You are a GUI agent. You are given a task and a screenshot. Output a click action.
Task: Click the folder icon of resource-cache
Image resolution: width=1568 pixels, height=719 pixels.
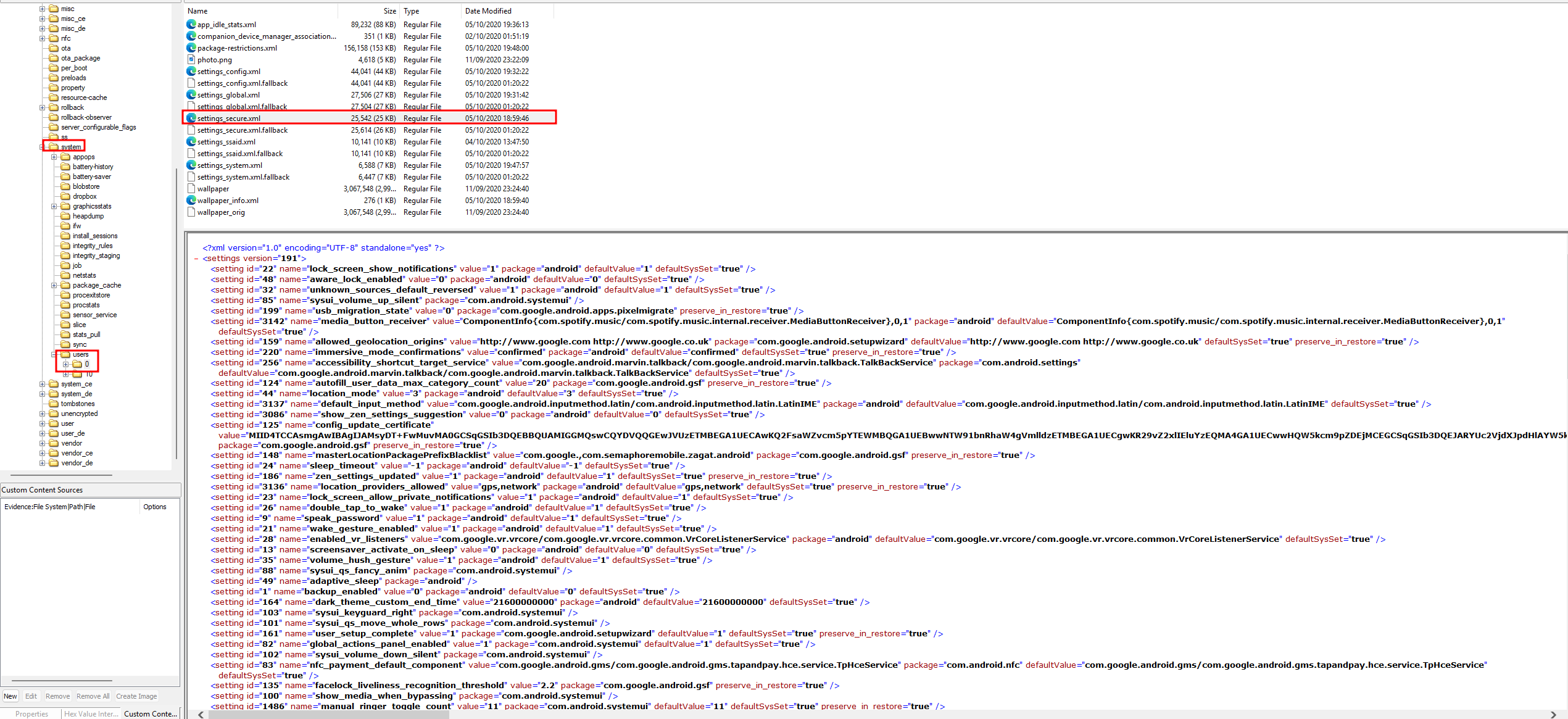coord(54,98)
